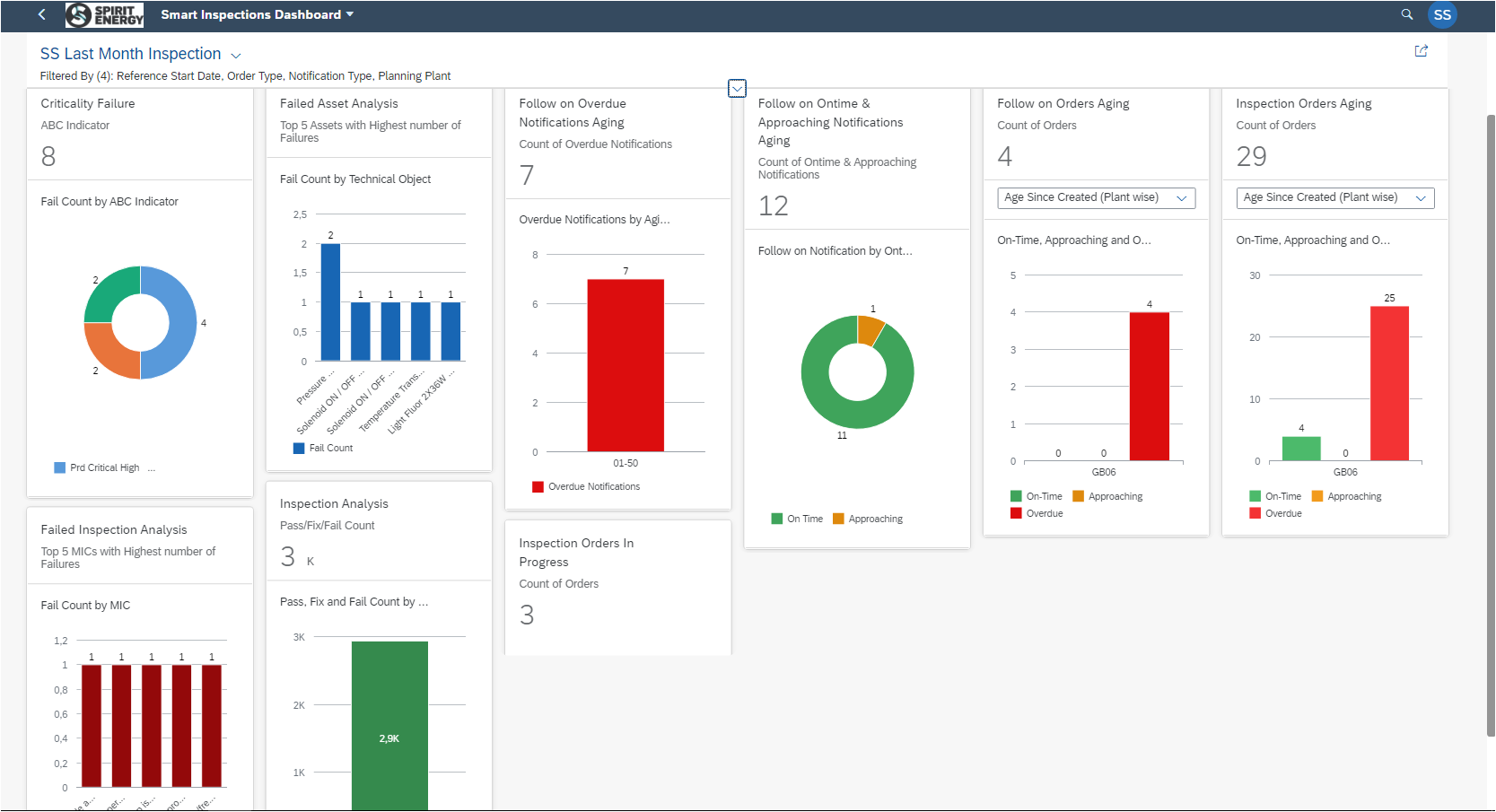The height and width of the screenshot is (812, 1496).
Task: Expand SS Last Month Inspection variant dropdown
Action: point(236,56)
